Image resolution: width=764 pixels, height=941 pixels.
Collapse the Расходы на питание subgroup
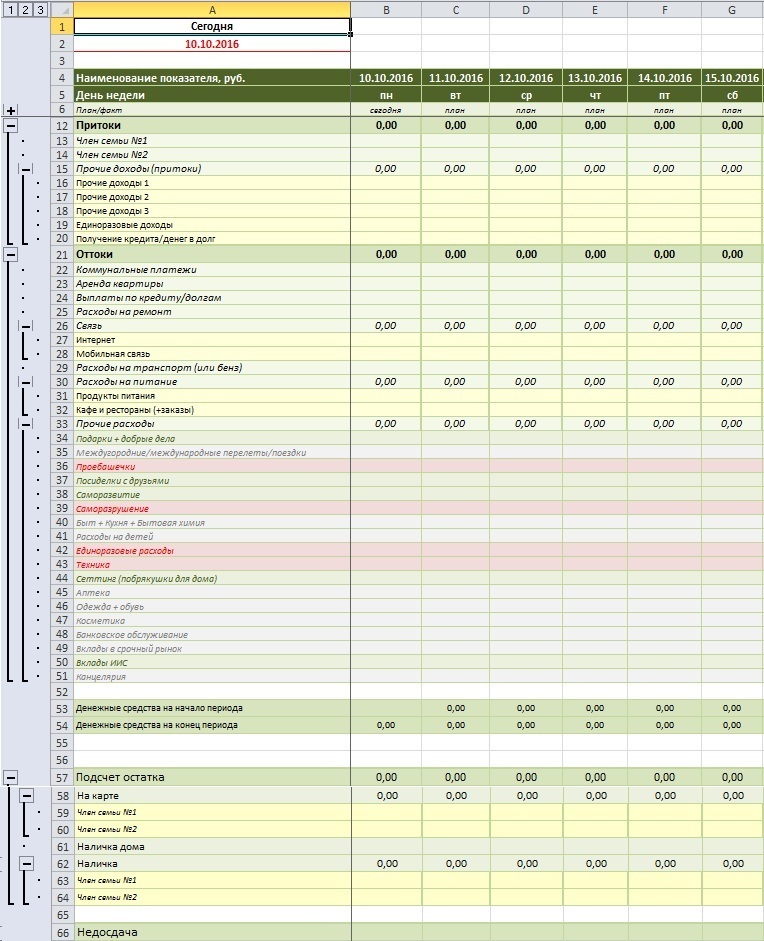point(26,382)
